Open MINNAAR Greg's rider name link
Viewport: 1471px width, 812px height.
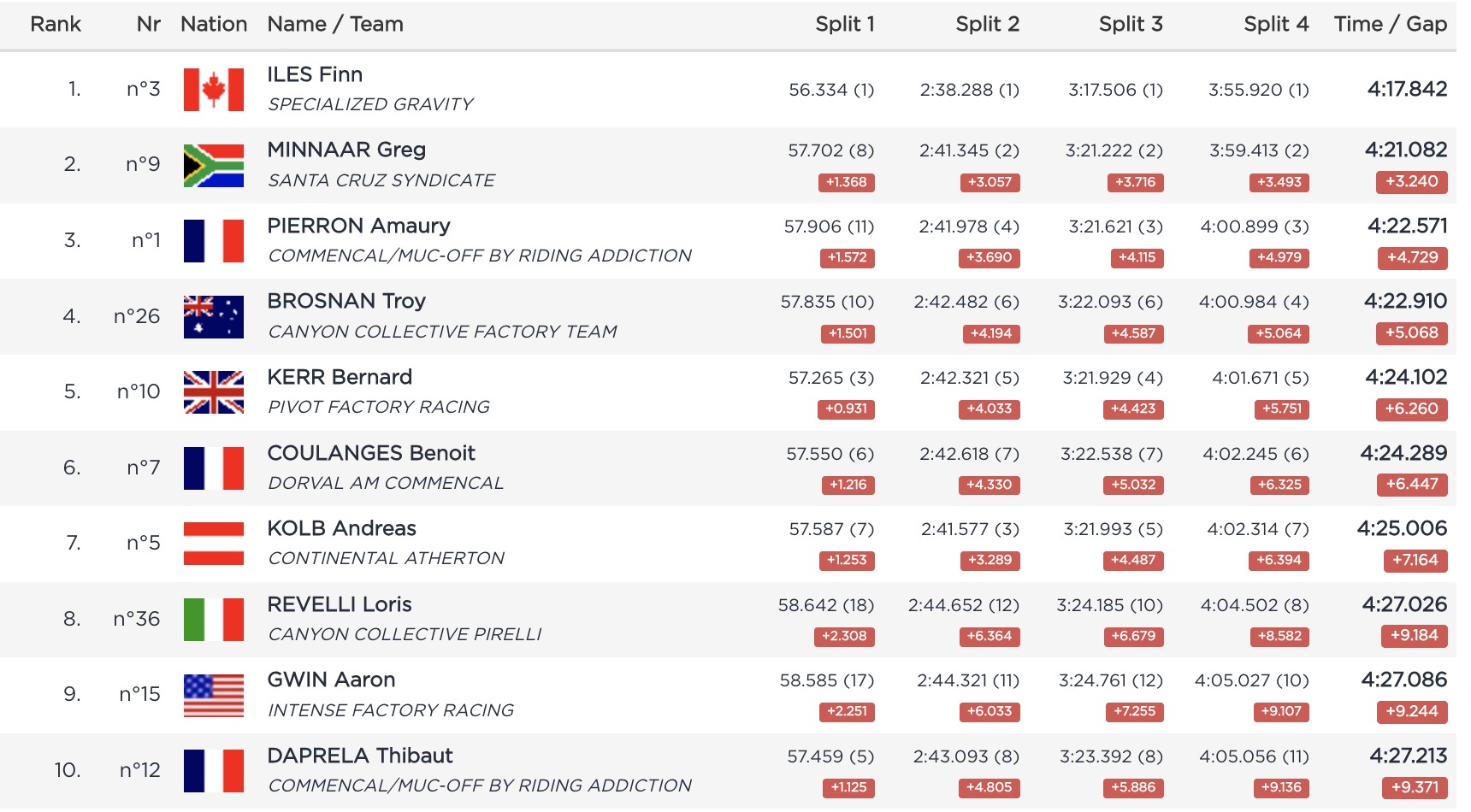(x=346, y=150)
